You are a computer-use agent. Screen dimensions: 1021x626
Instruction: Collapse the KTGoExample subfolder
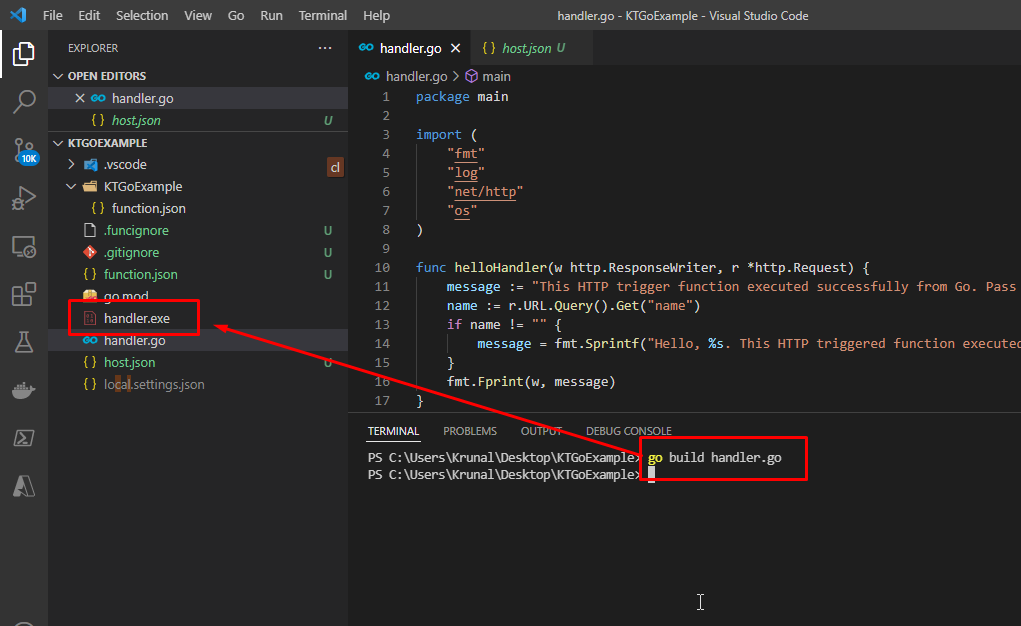point(71,186)
